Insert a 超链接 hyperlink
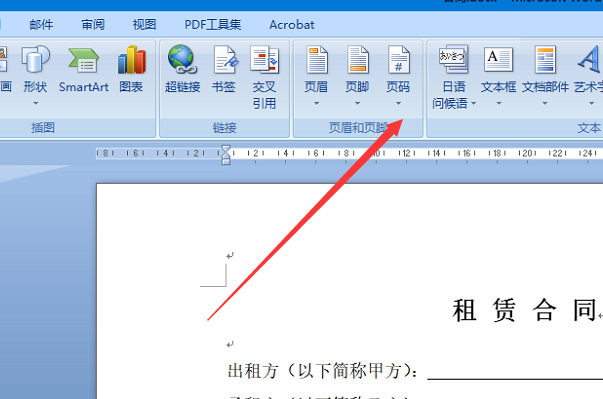 pos(182,70)
